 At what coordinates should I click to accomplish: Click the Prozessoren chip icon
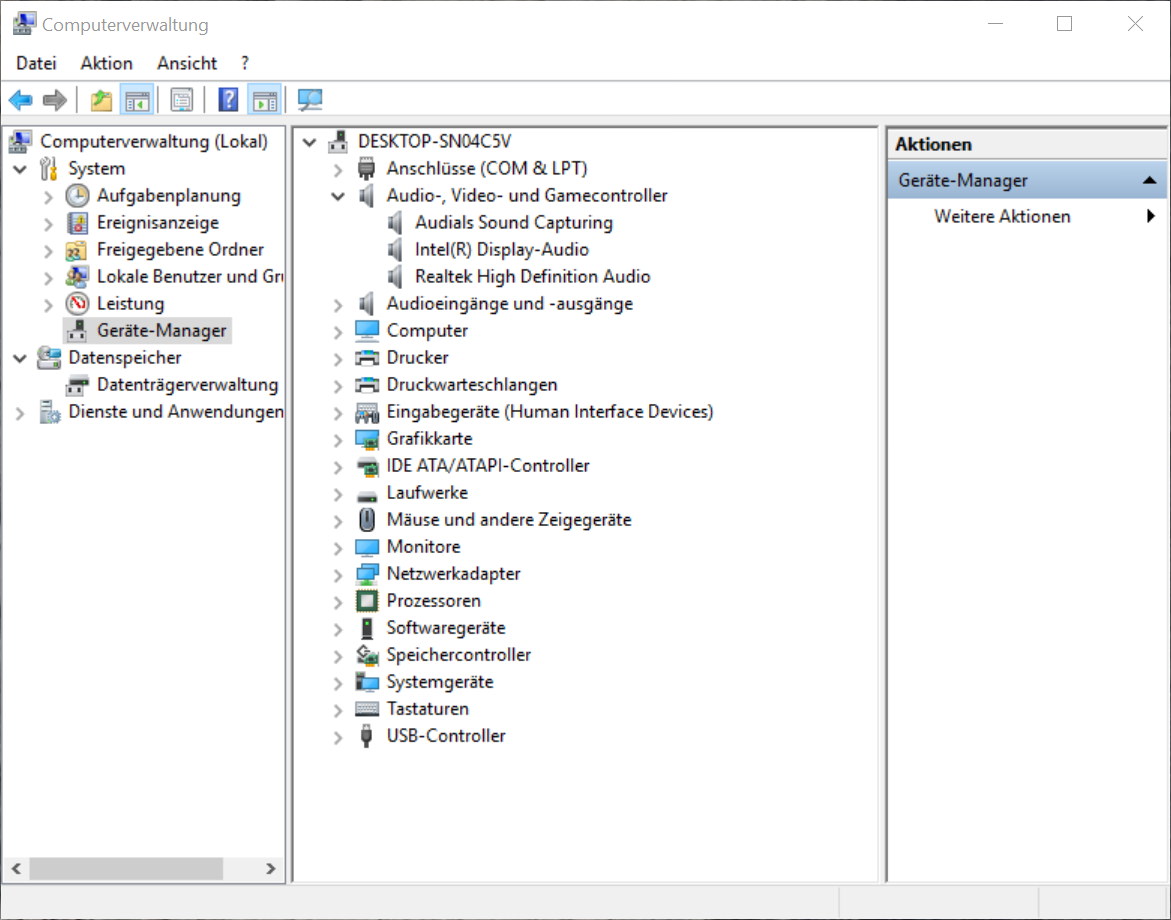(367, 601)
